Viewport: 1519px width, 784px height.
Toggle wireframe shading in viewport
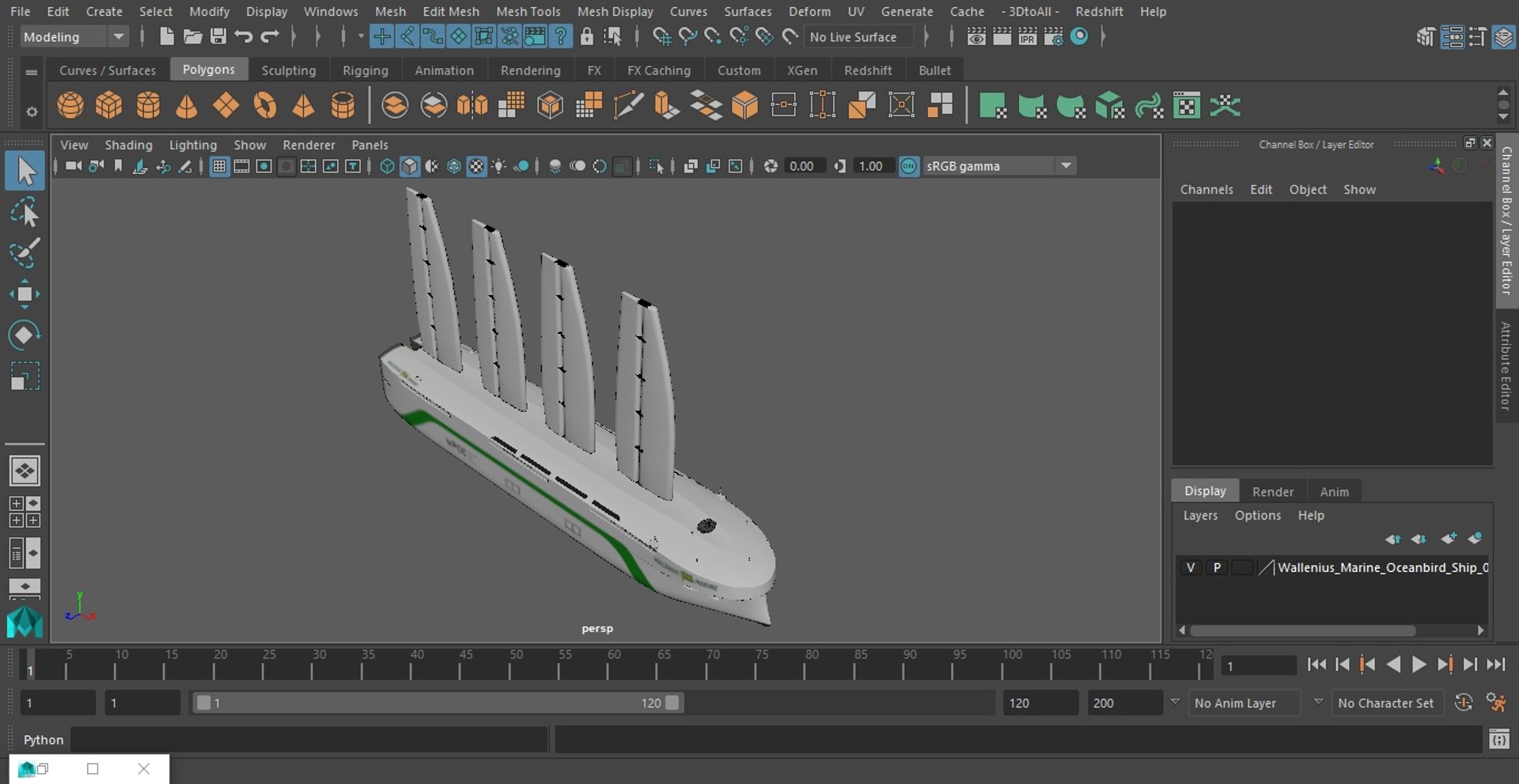pyautogui.click(x=387, y=166)
